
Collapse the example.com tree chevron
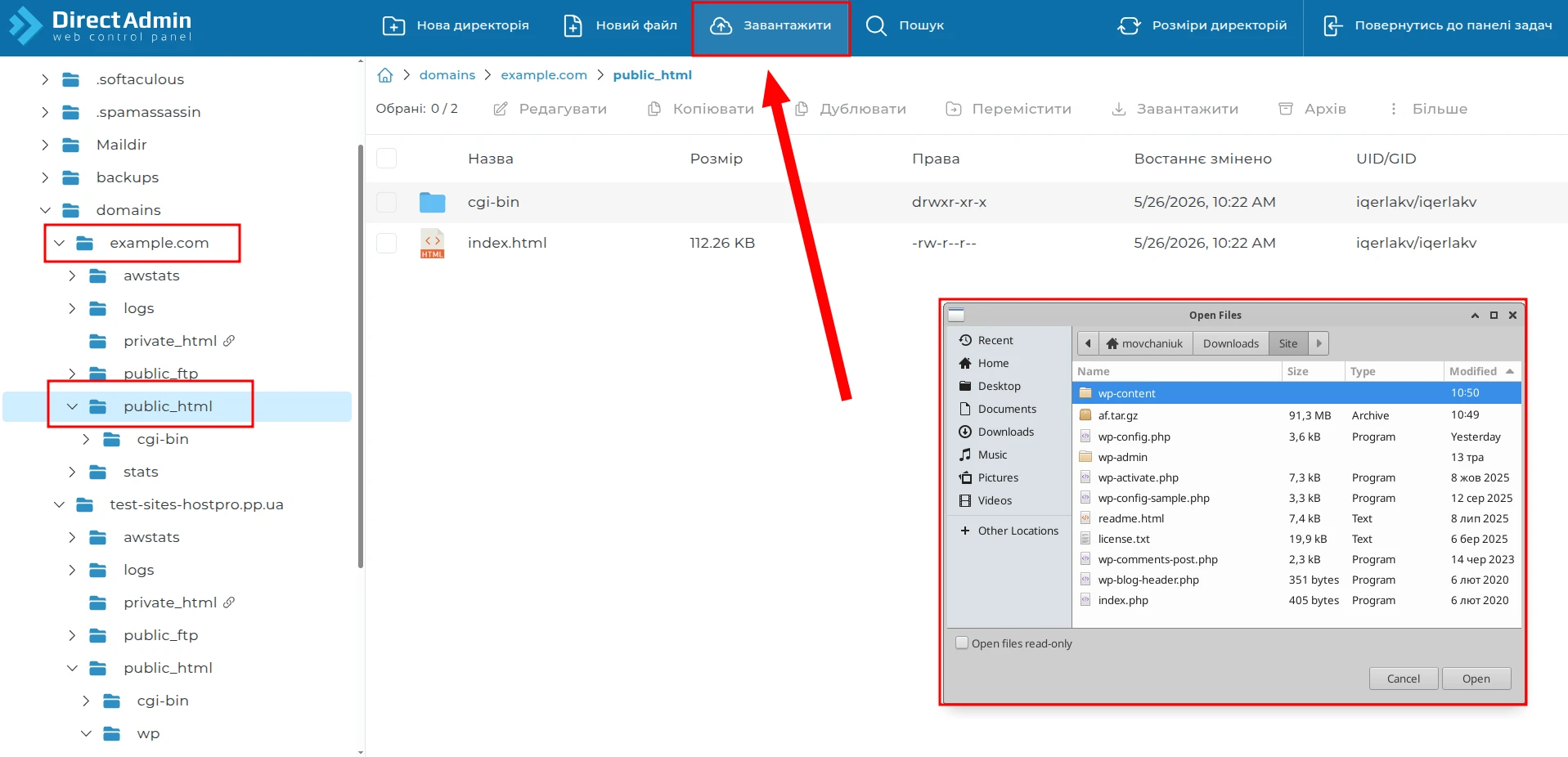pyautogui.click(x=59, y=243)
